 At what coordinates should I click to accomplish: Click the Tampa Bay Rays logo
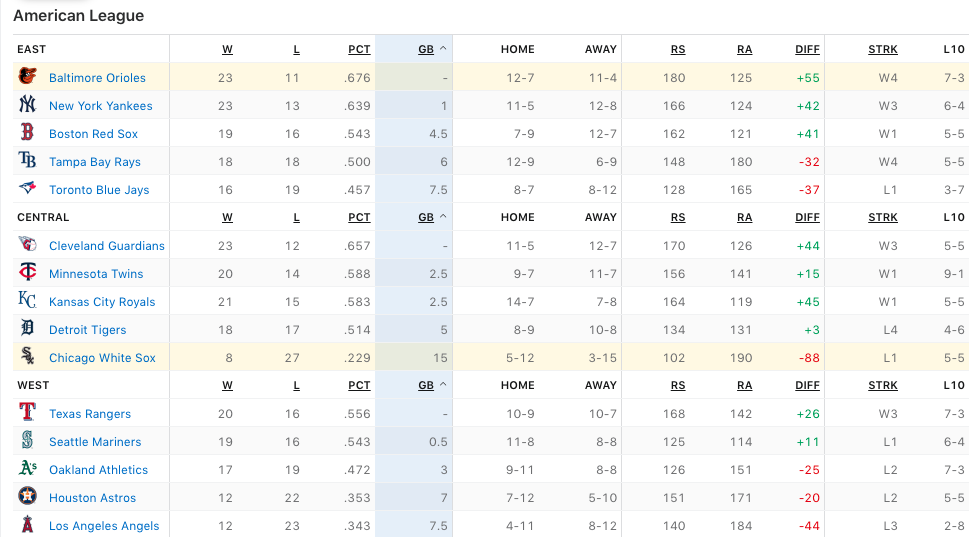27,160
